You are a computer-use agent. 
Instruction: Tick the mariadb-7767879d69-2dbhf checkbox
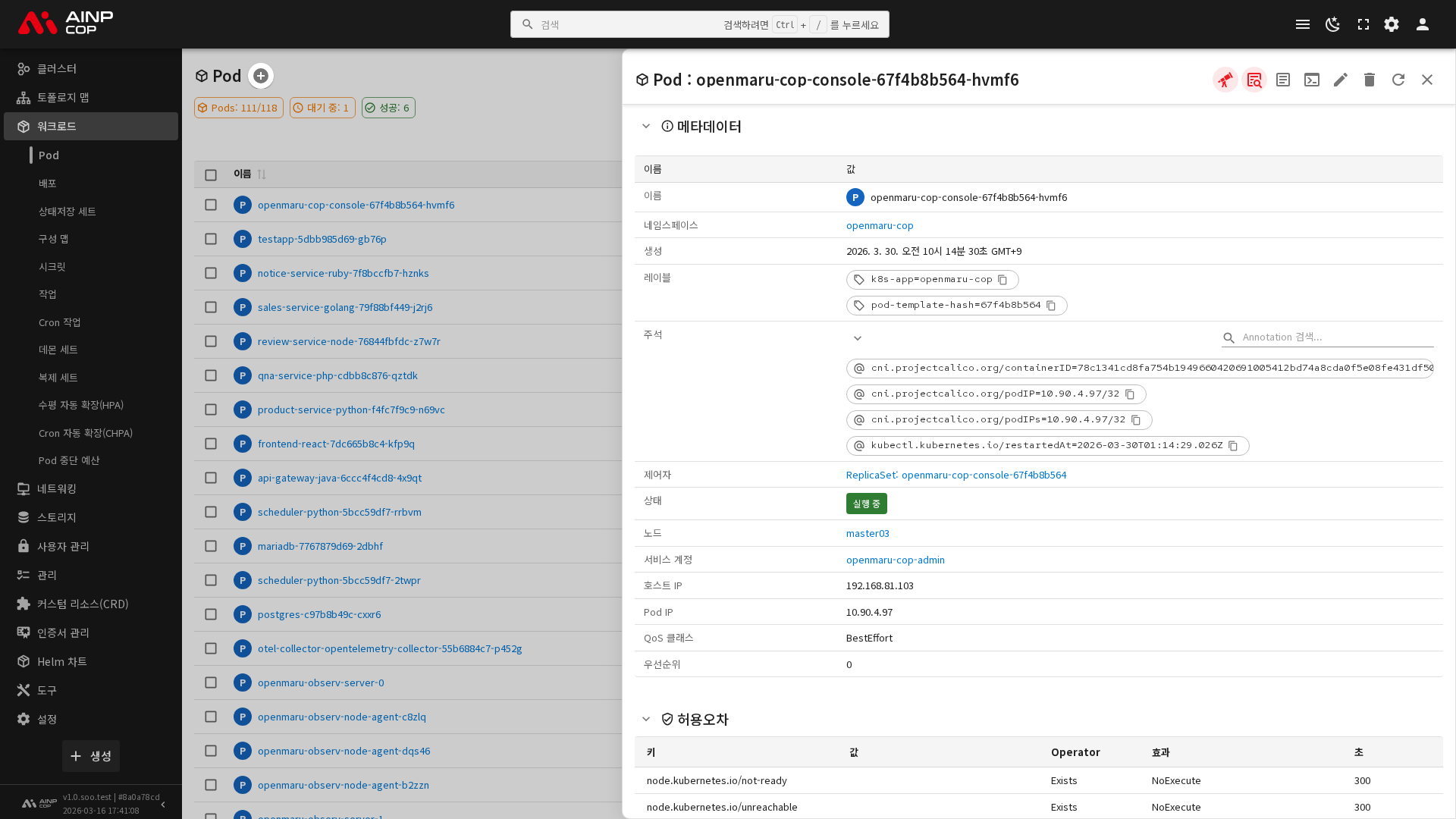(x=211, y=546)
